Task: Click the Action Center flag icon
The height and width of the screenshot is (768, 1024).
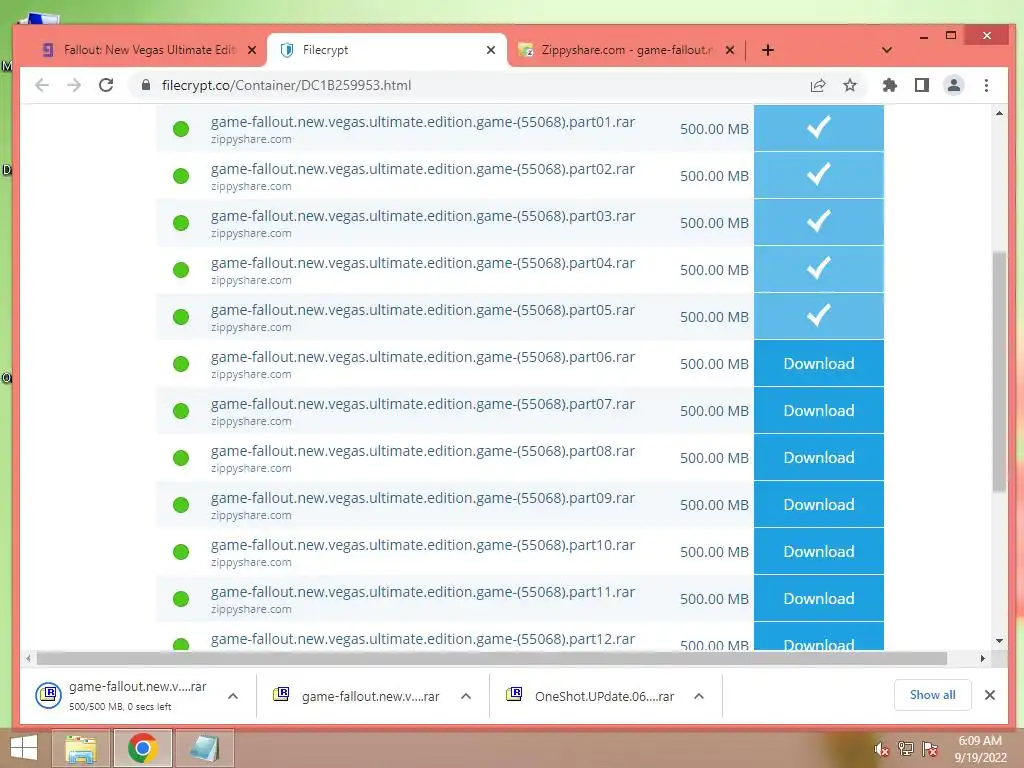Action: (930, 749)
